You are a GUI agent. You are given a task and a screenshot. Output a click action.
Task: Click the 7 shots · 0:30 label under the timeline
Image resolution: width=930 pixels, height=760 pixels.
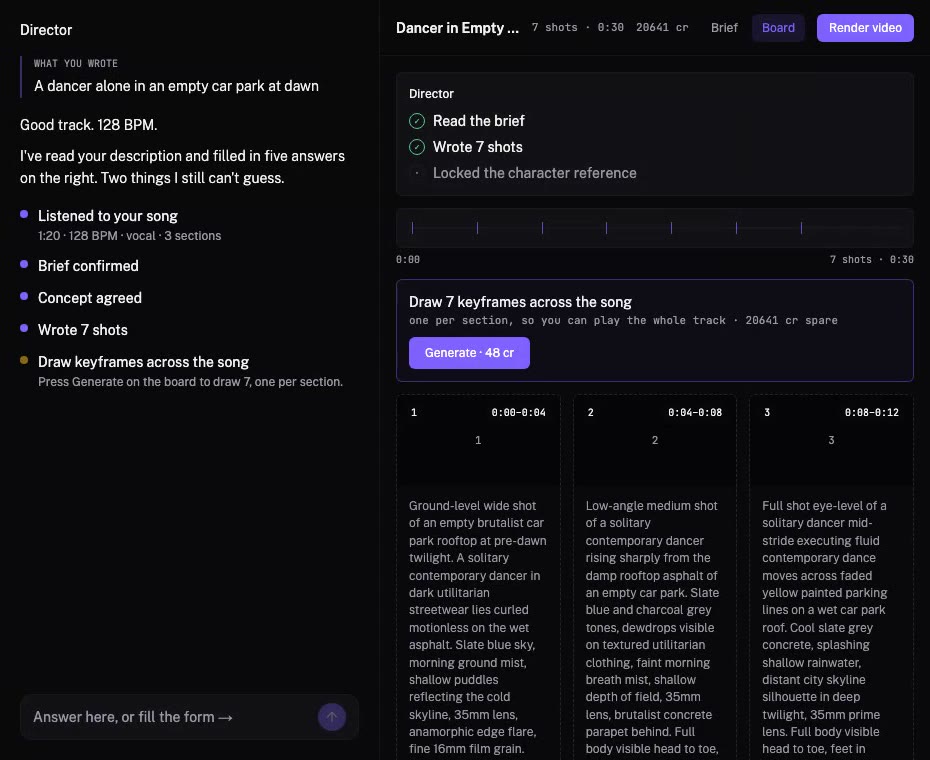pyautogui.click(x=871, y=259)
